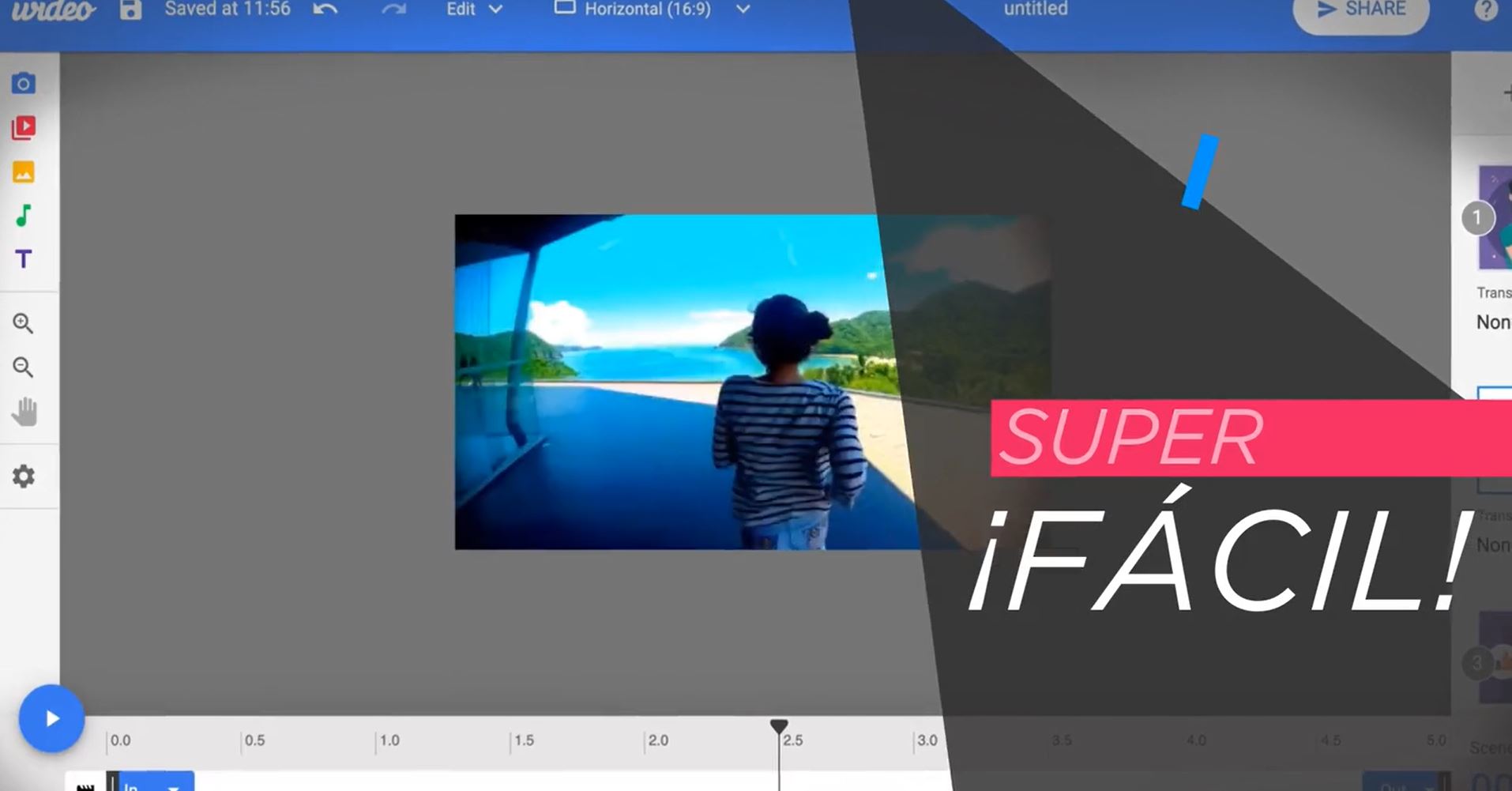Select scene 1 thumbnail
1512x791 pixels.
point(1494,217)
